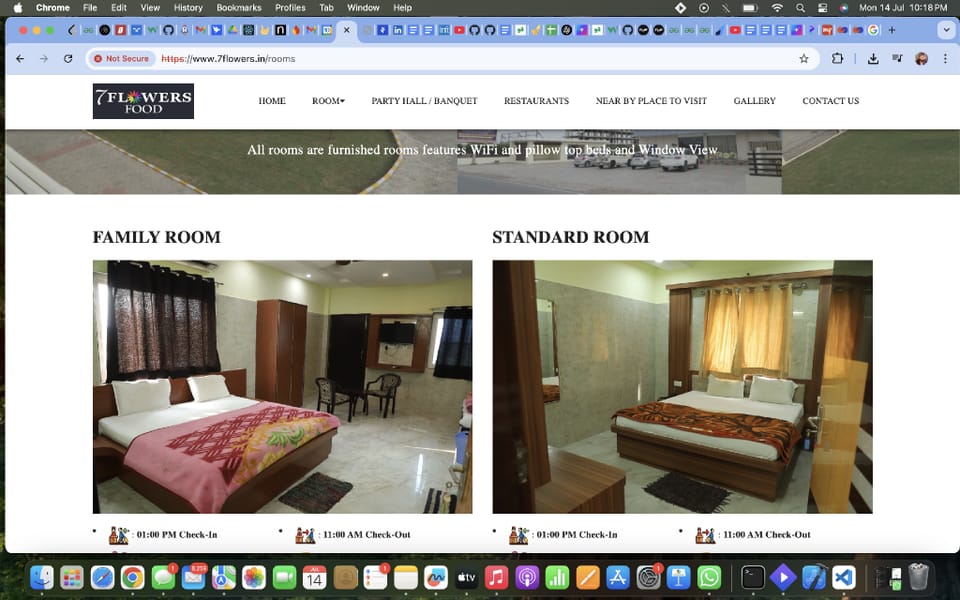Screen dimensions: 960x600
Task: Open PARTY HALL / BANQUET page
Action: pyautogui.click(x=424, y=101)
